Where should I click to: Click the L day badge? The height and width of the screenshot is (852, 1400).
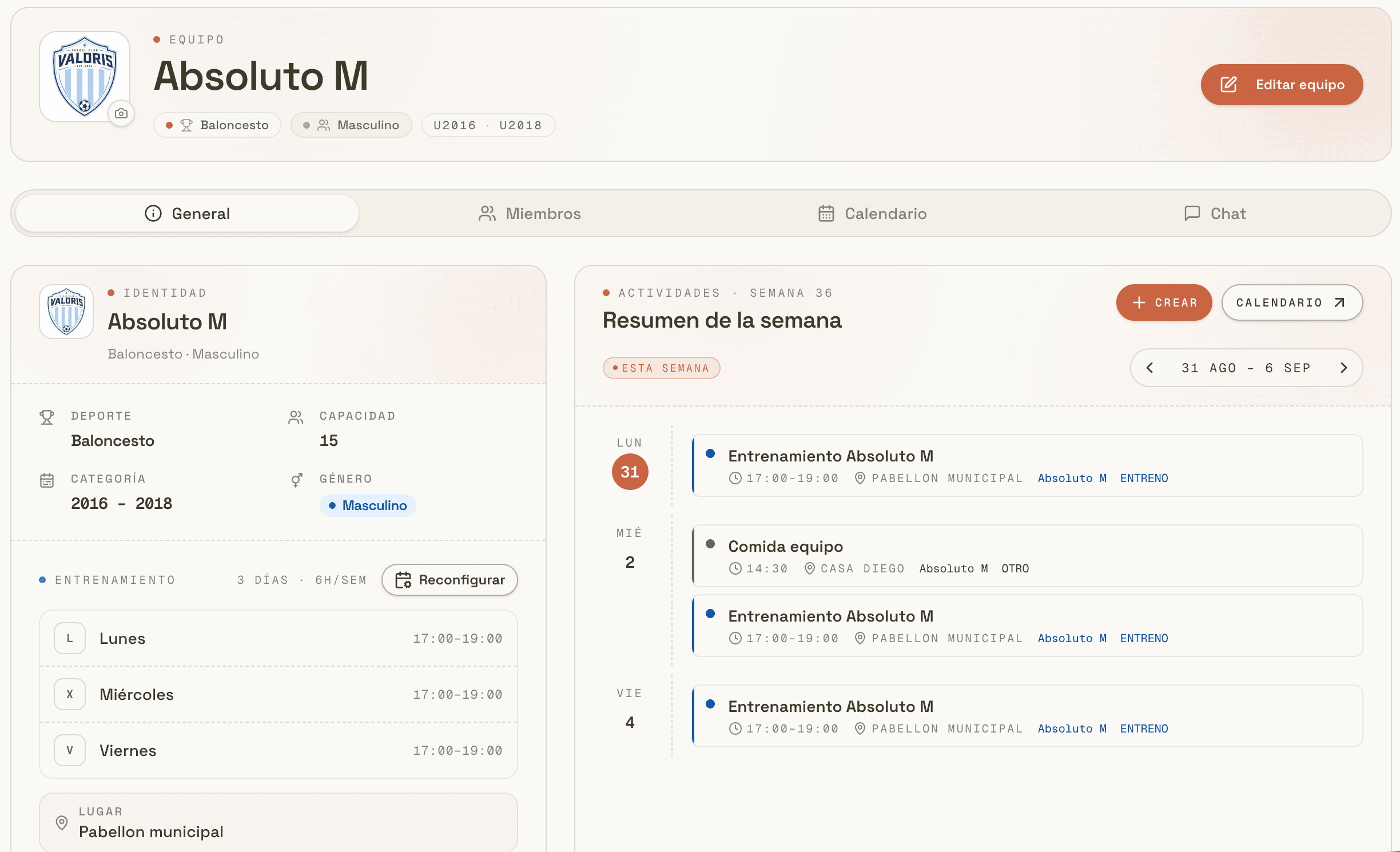click(x=70, y=638)
